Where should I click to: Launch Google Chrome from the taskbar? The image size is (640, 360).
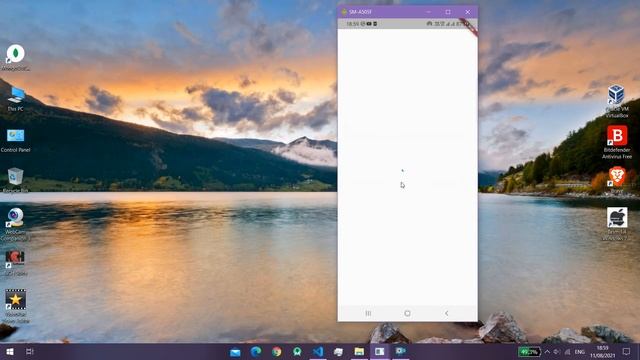(x=277, y=351)
